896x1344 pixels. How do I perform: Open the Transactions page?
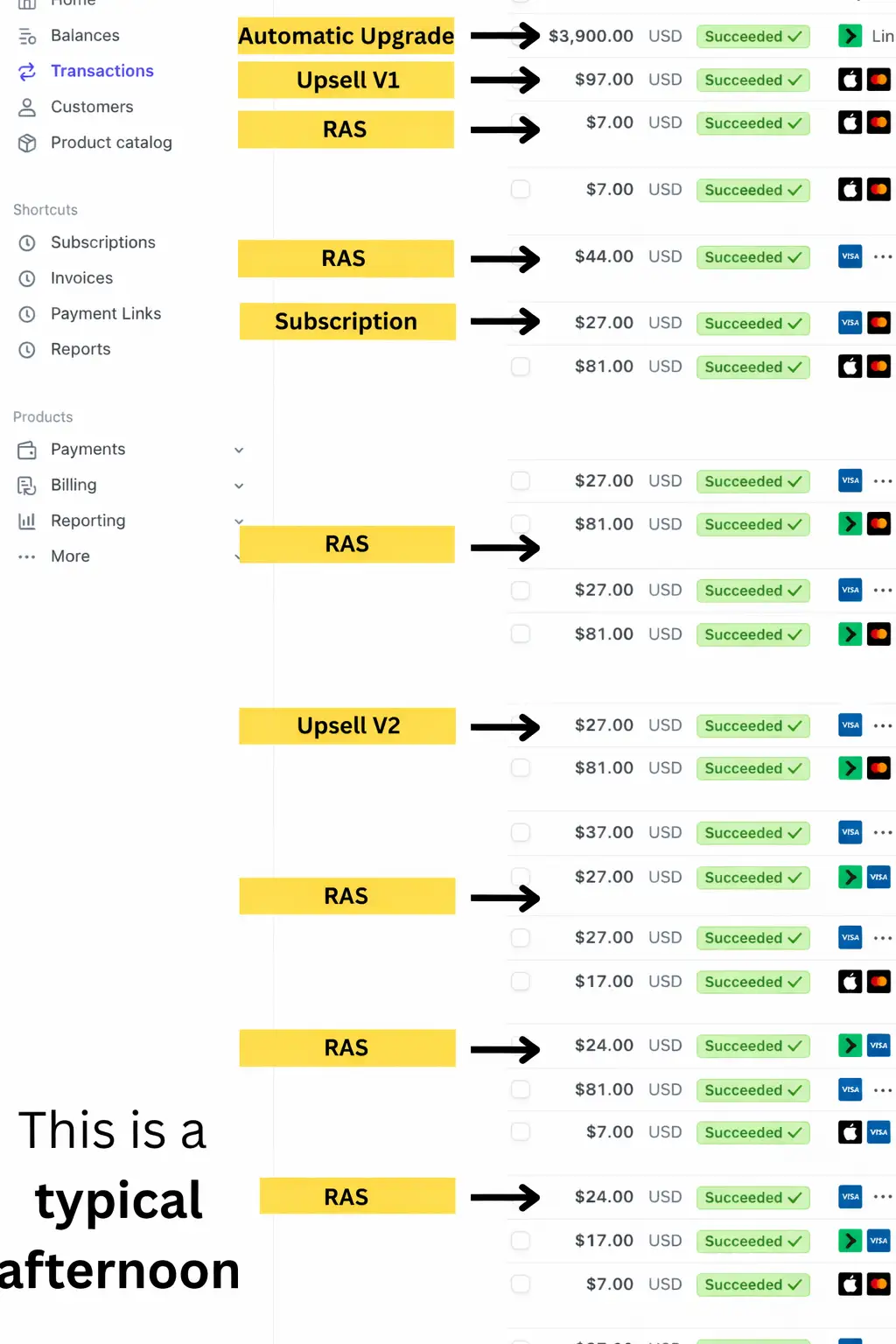pos(101,71)
